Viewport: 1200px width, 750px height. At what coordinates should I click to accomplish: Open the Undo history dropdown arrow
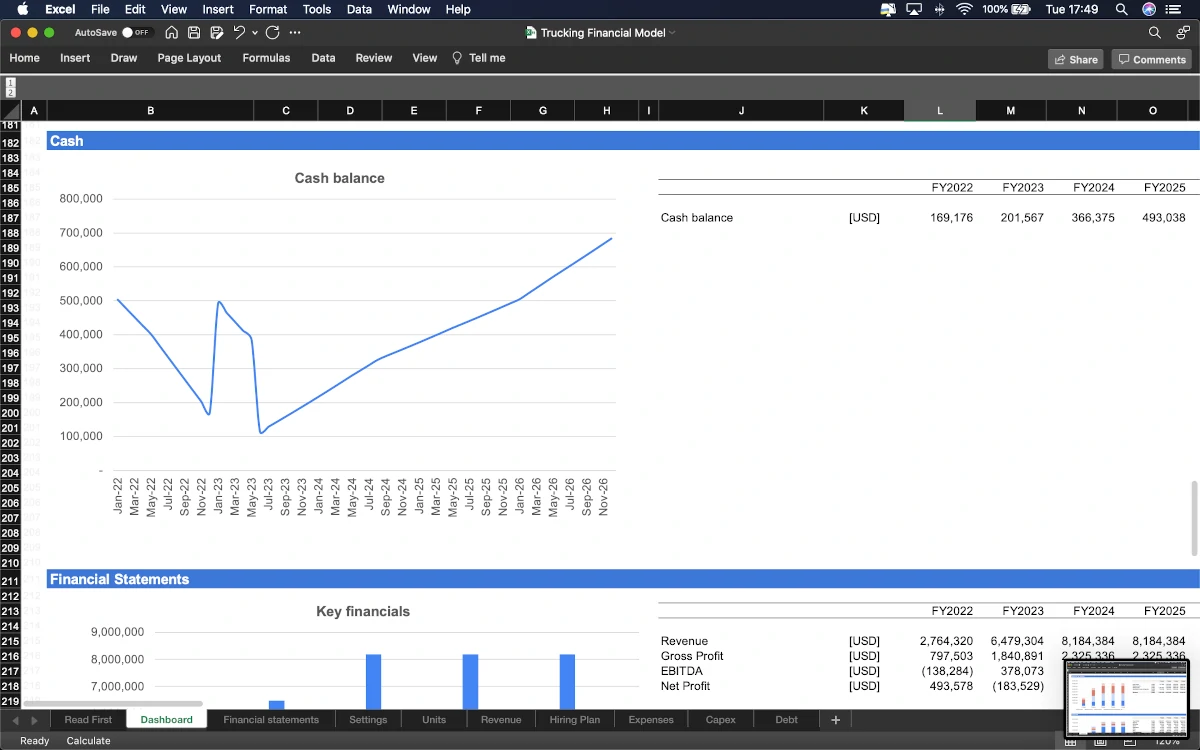[254, 33]
